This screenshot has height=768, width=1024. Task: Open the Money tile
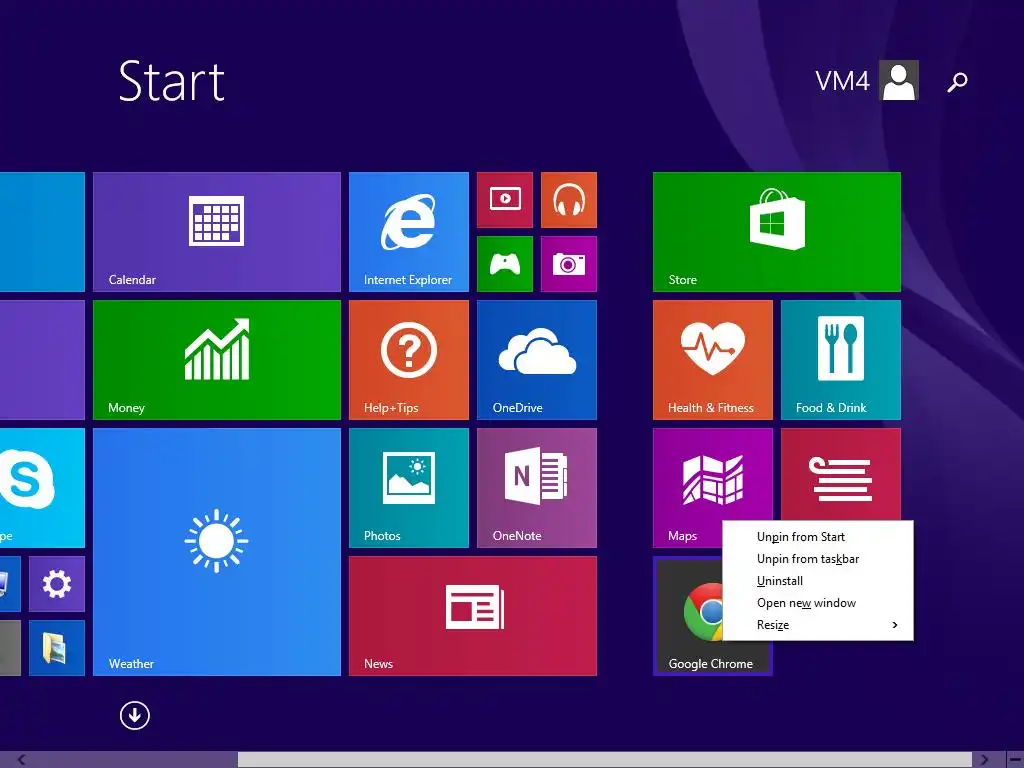217,360
